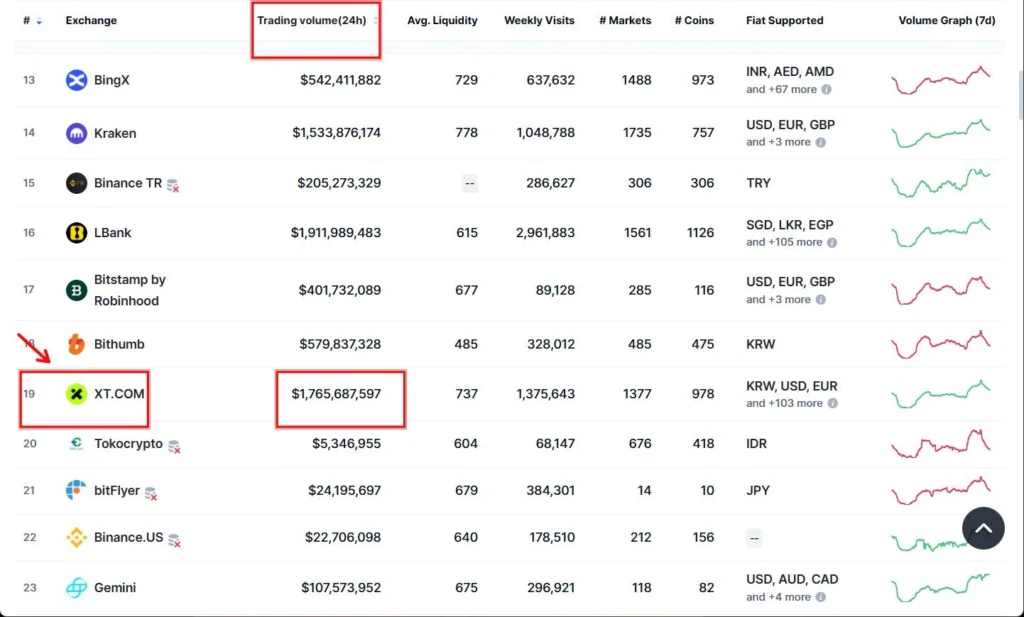Click the warning badge beside bitFlyer
Screen dimensions: 1024x617
point(151,494)
